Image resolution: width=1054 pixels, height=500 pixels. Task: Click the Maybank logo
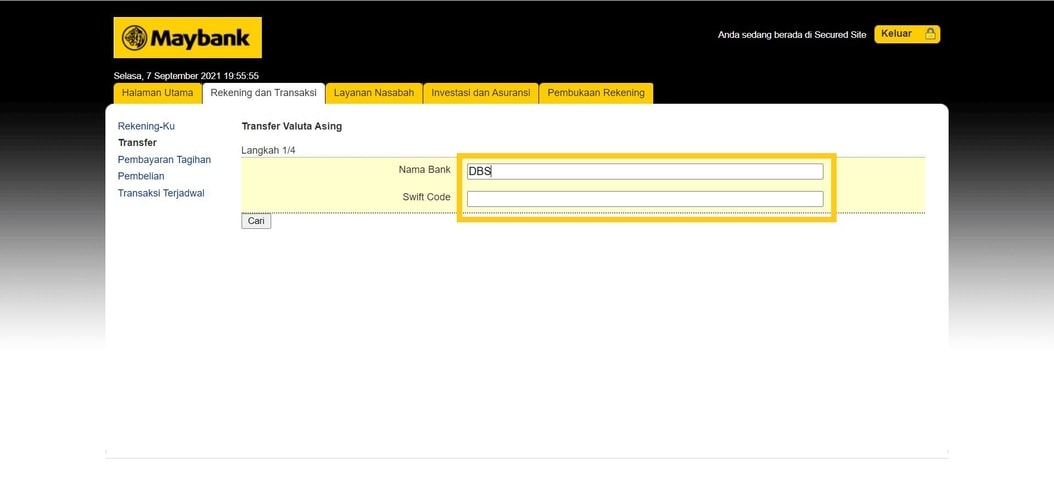187,38
